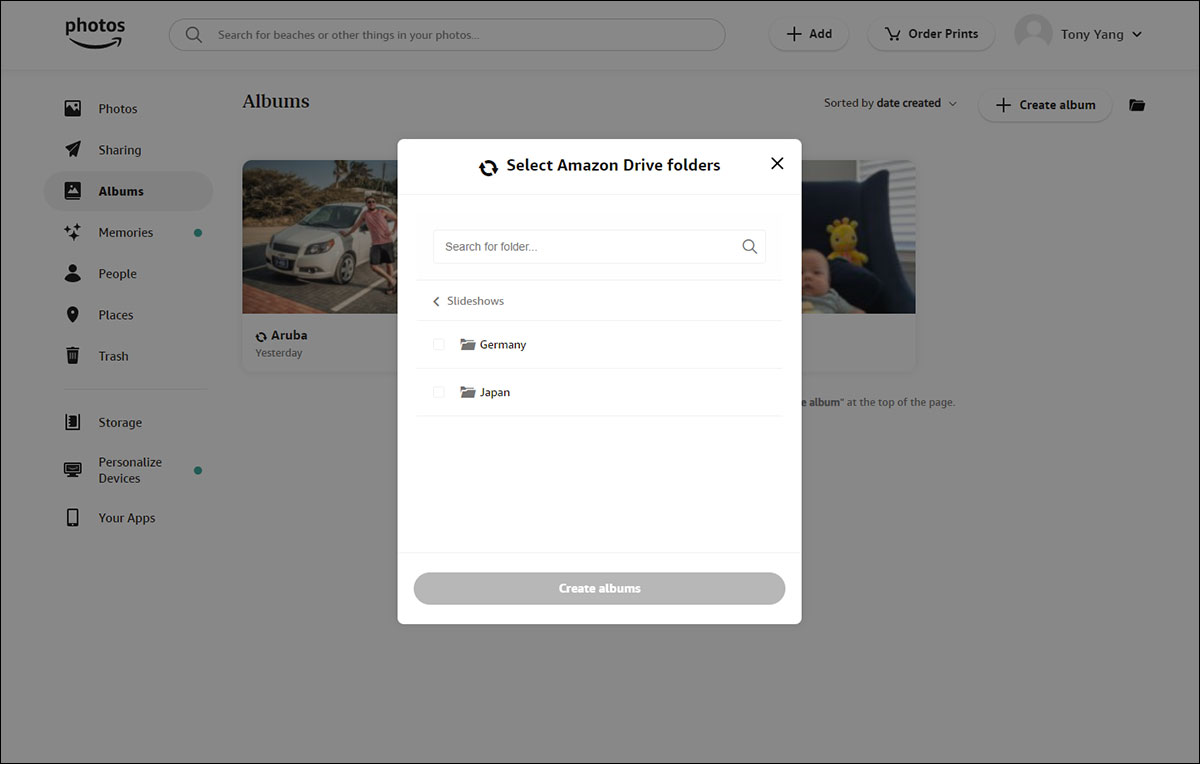The width and height of the screenshot is (1200, 764).
Task: Go back via the Slideshows chevron
Action: coord(436,301)
